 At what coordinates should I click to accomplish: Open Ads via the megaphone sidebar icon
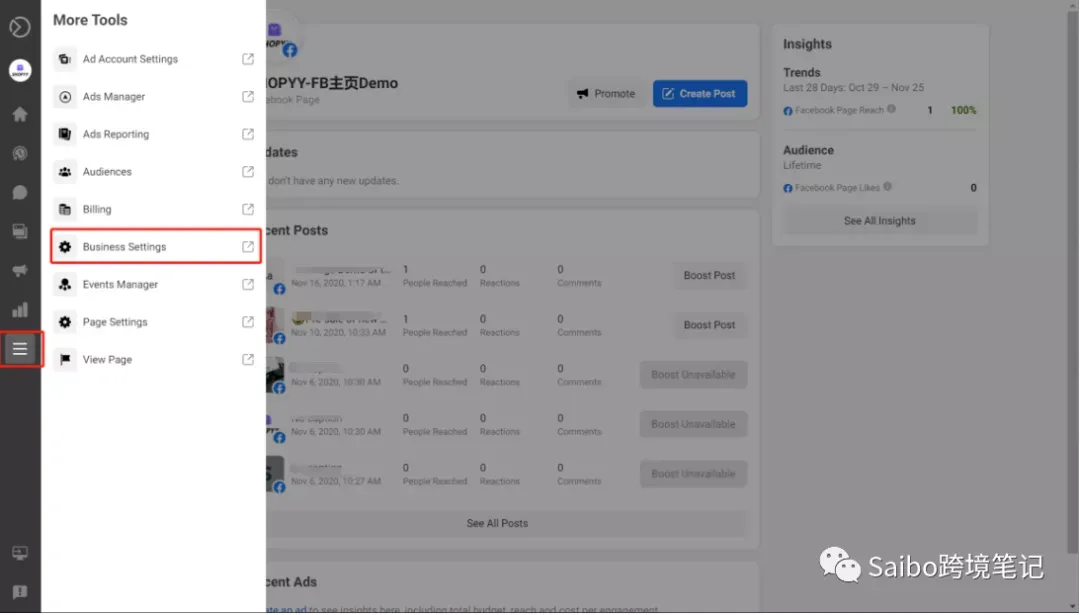[x=20, y=271]
